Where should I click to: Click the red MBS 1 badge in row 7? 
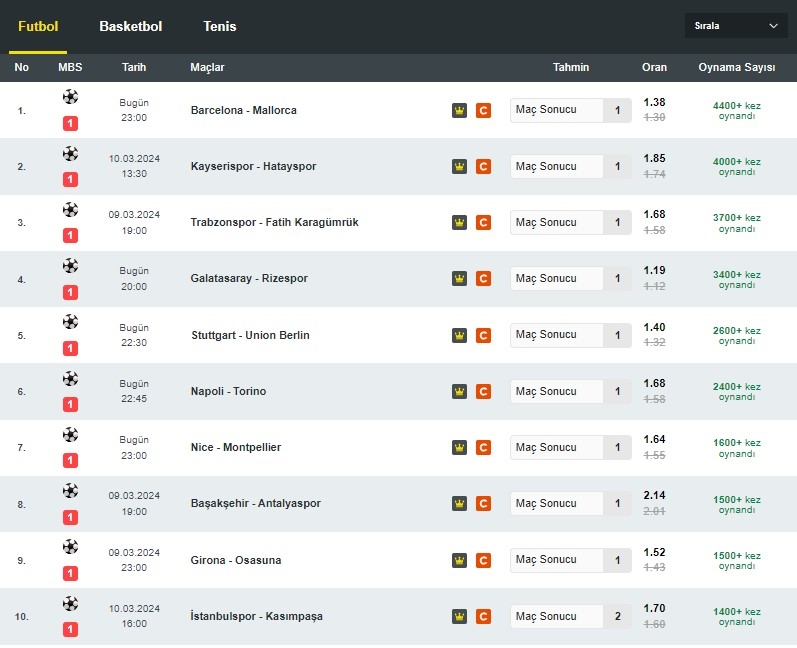pos(70,460)
